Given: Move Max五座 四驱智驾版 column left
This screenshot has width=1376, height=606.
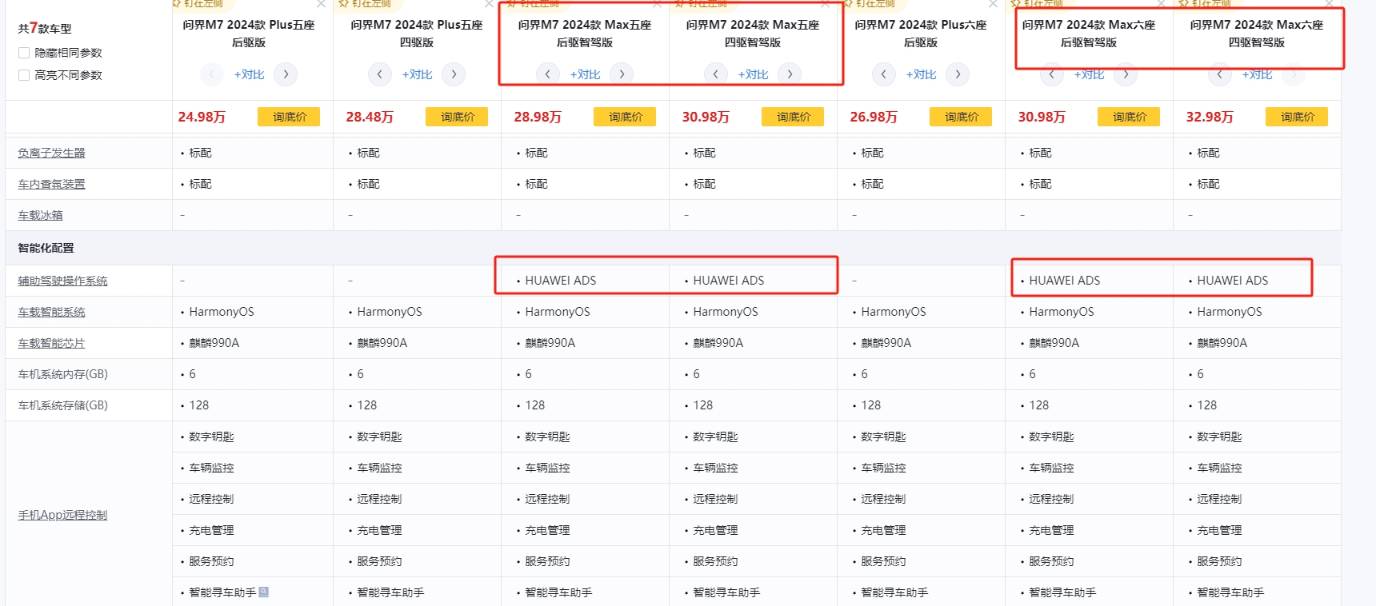Looking at the screenshot, I should [x=716, y=73].
